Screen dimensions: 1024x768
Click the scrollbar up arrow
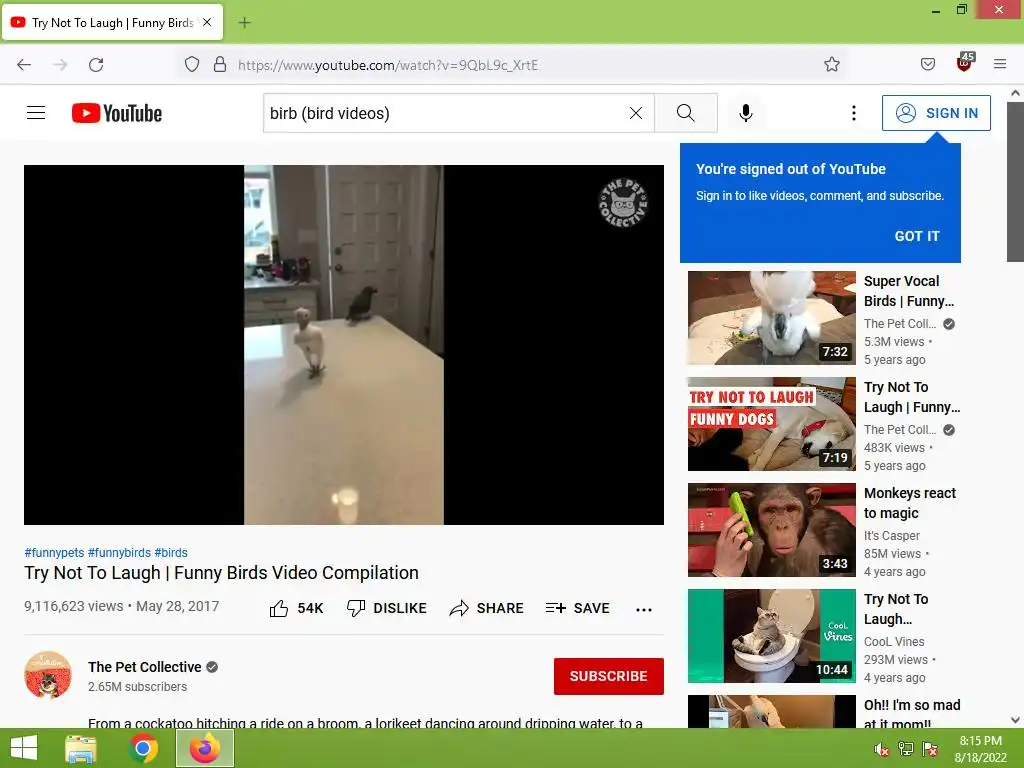pos(1015,93)
